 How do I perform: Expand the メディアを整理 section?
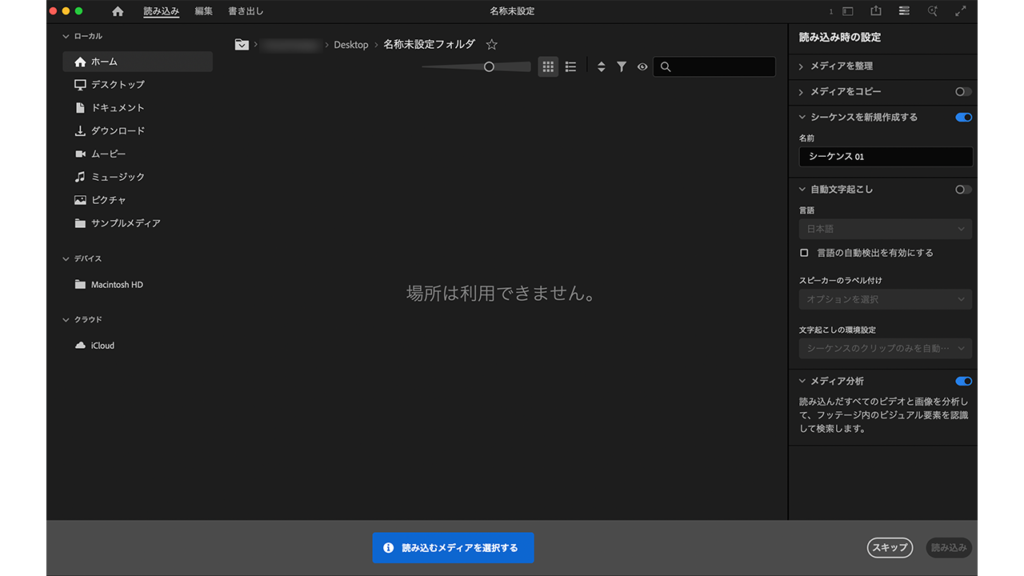click(x=802, y=66)
